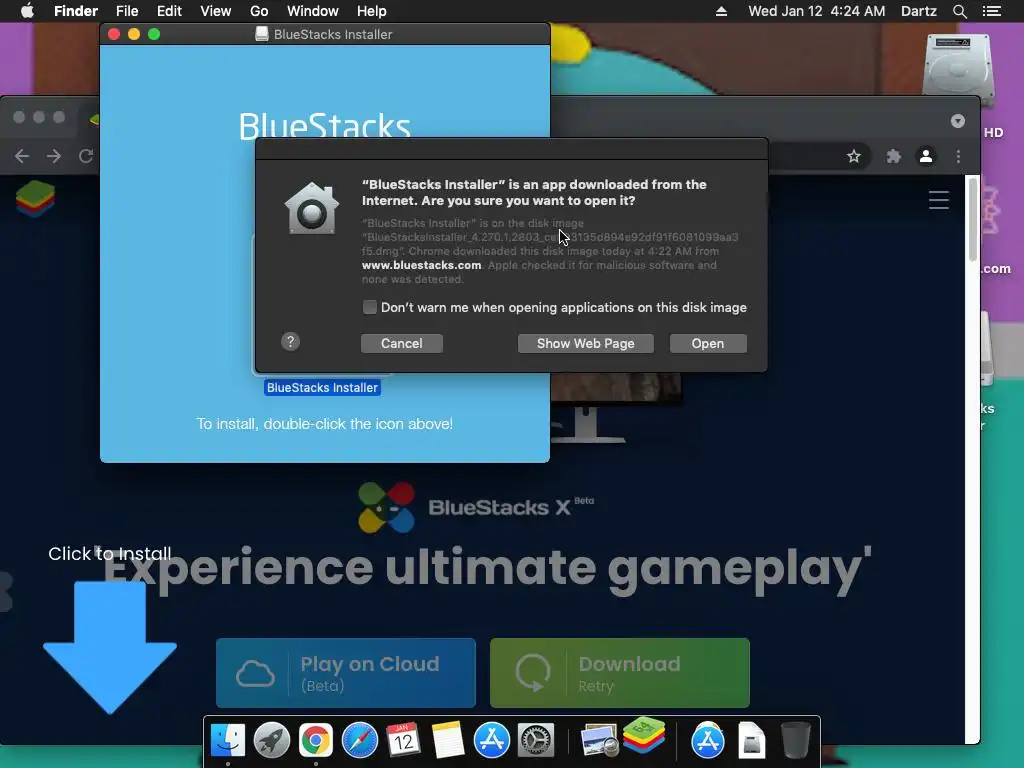Click BlueStacks logo on webpage
Image resolution: width=1024 pixels, height=768 pixels.
[35, 199]
